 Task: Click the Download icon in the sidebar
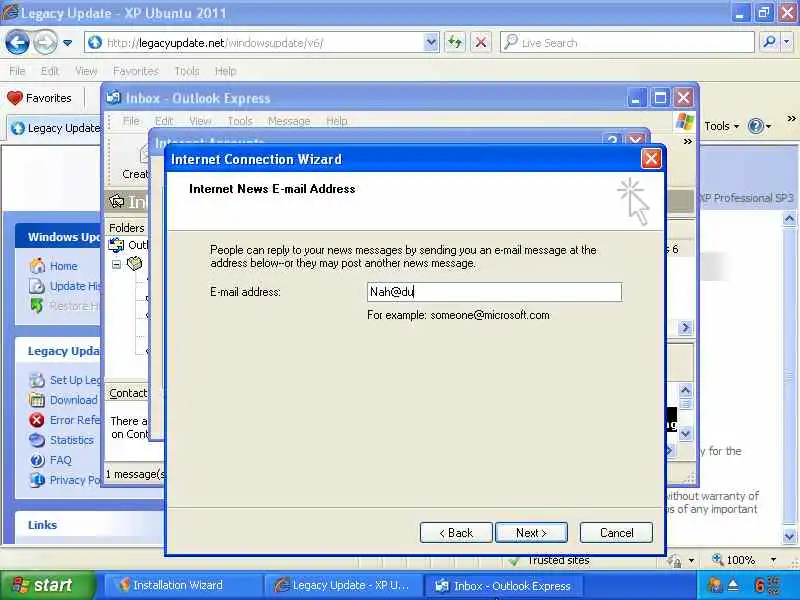pos(37,400)
